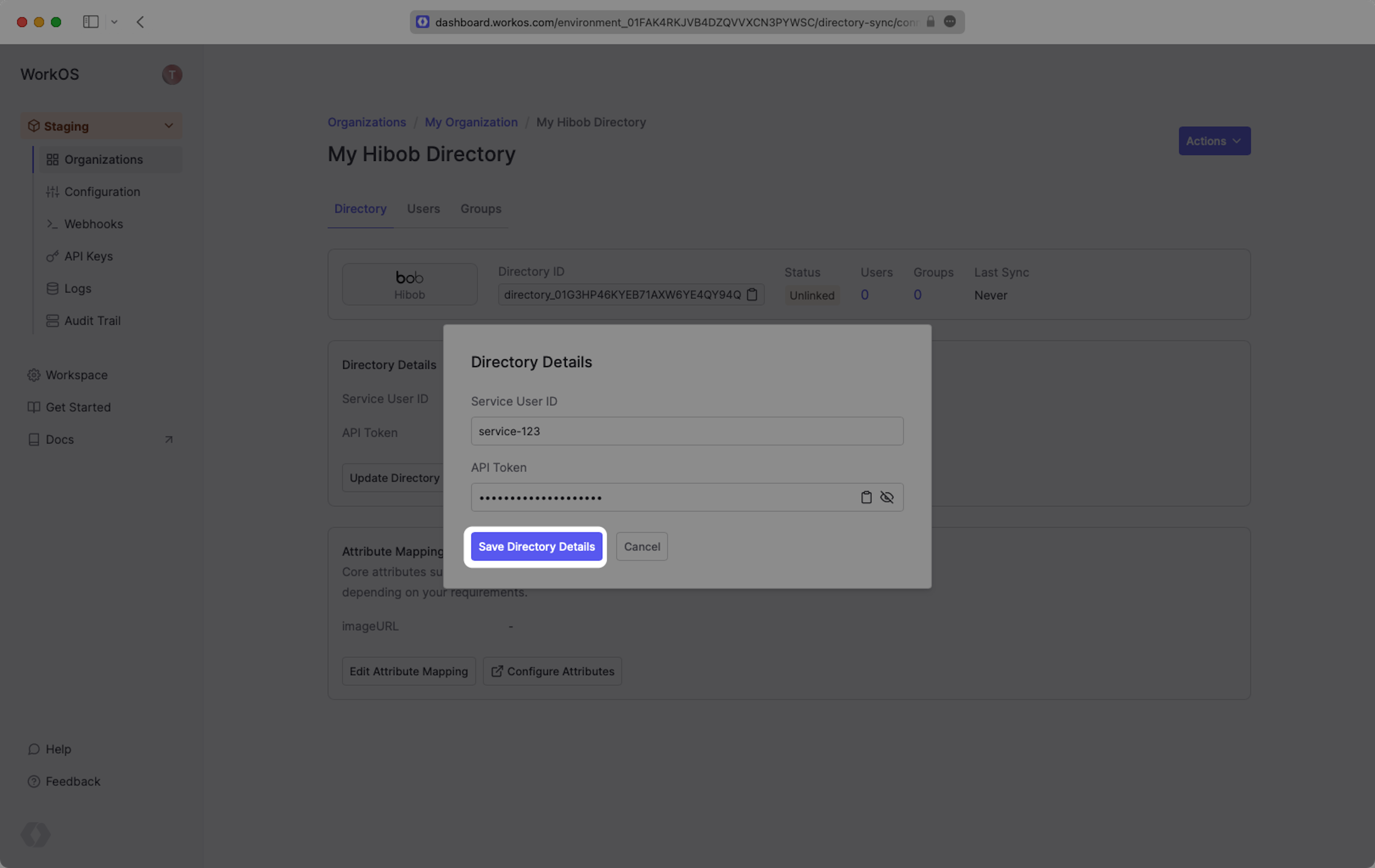Expand the Staging environment dropdown

point(101,126)
